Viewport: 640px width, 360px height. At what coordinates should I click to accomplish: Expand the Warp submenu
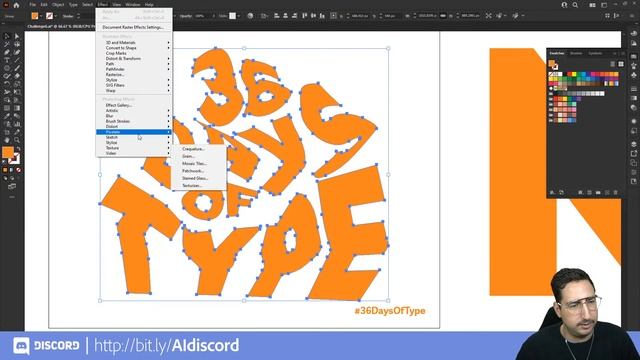click(134, 91)
